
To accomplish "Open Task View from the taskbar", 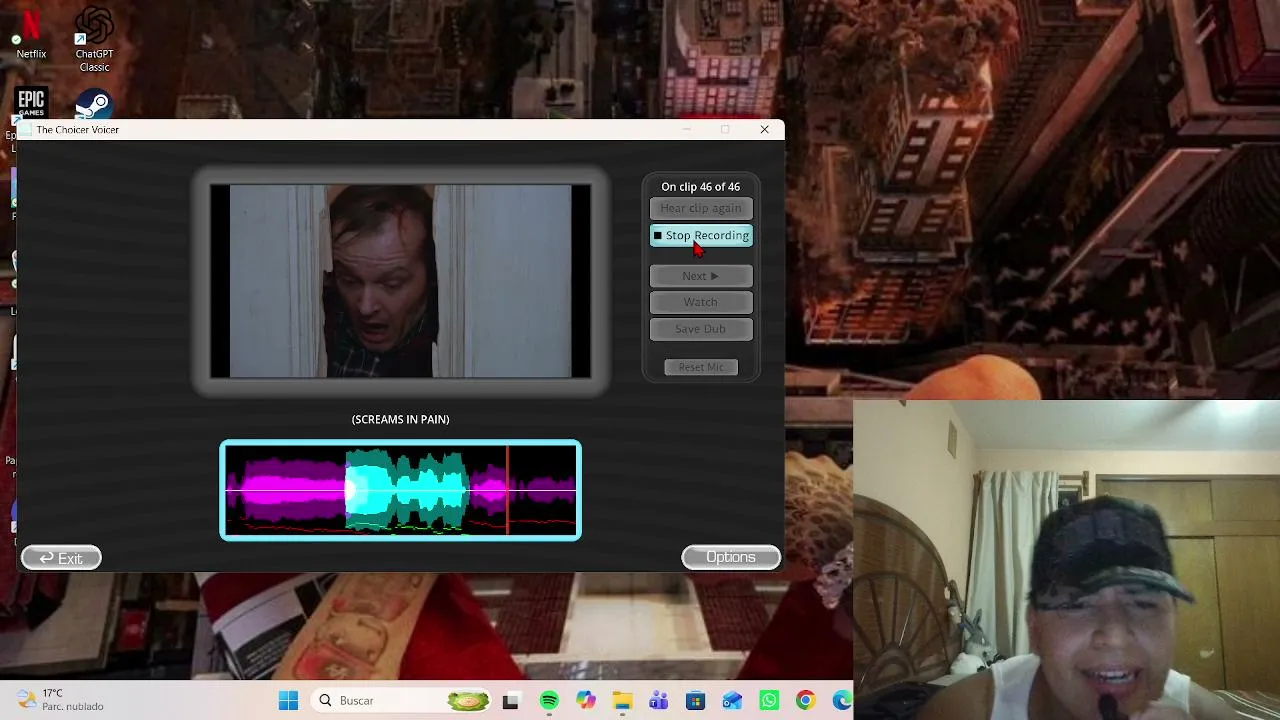I will pyautogui.click(x=510, y=700).
